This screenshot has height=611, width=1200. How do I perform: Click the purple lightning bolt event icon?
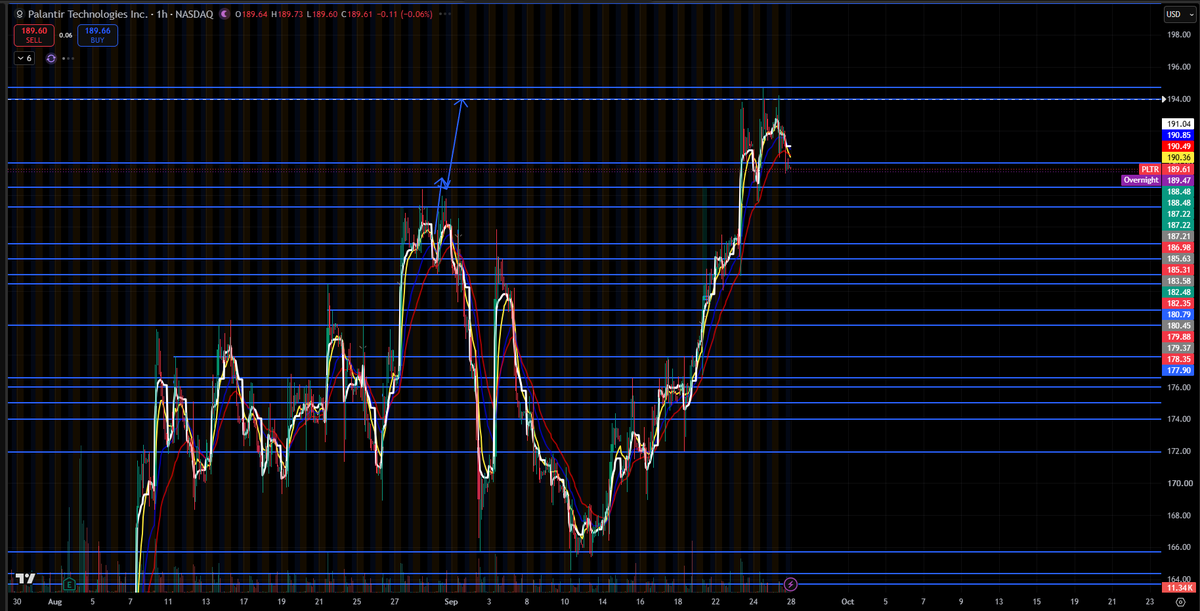tap(790, 582)
